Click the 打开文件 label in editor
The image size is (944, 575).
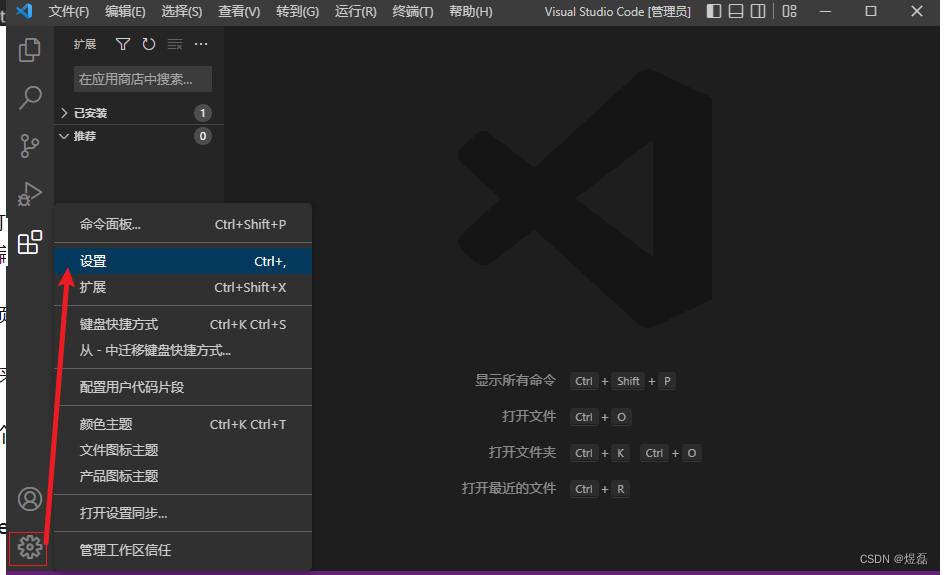point(529,417)
